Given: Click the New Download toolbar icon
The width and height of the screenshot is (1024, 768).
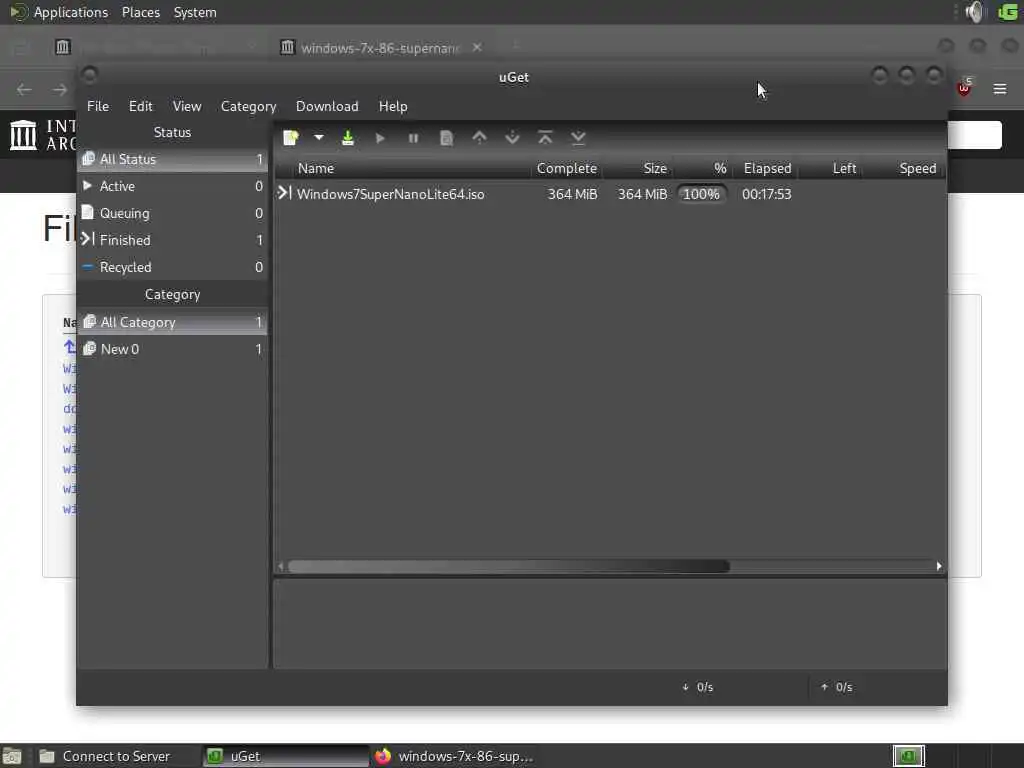Looking at the screenshot, I should (291, 138).
